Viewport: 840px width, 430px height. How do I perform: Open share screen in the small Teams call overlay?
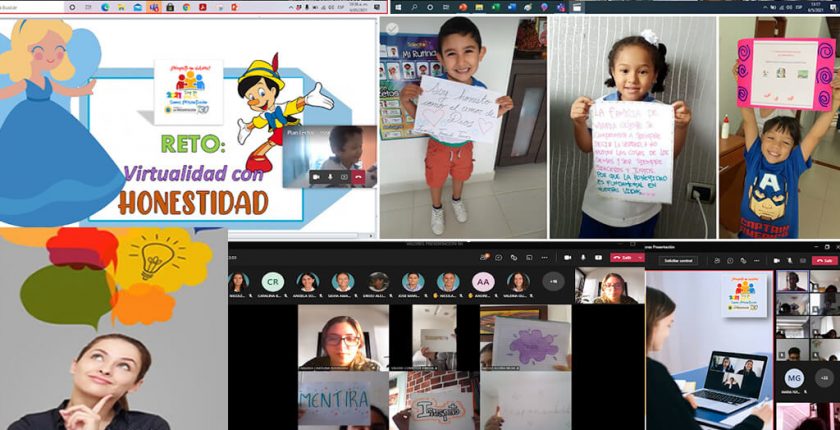[x=344, y=177]
